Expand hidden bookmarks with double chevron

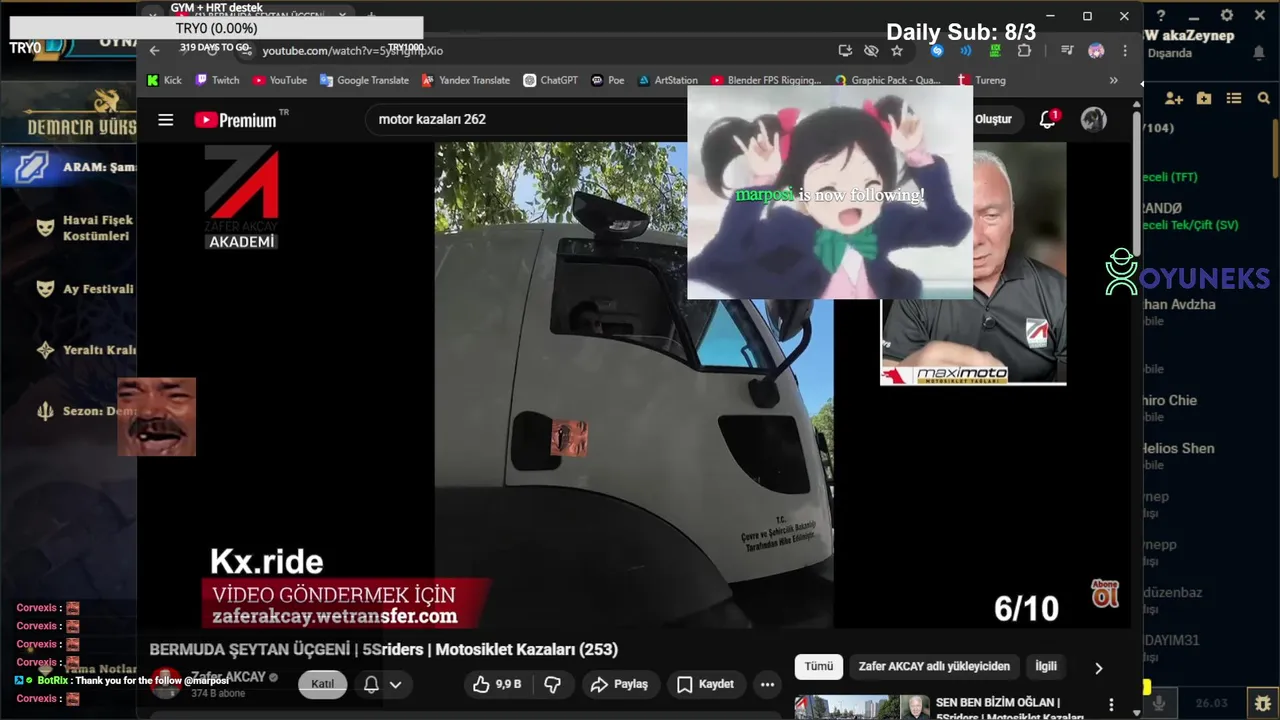click(x=1113, y=80)
